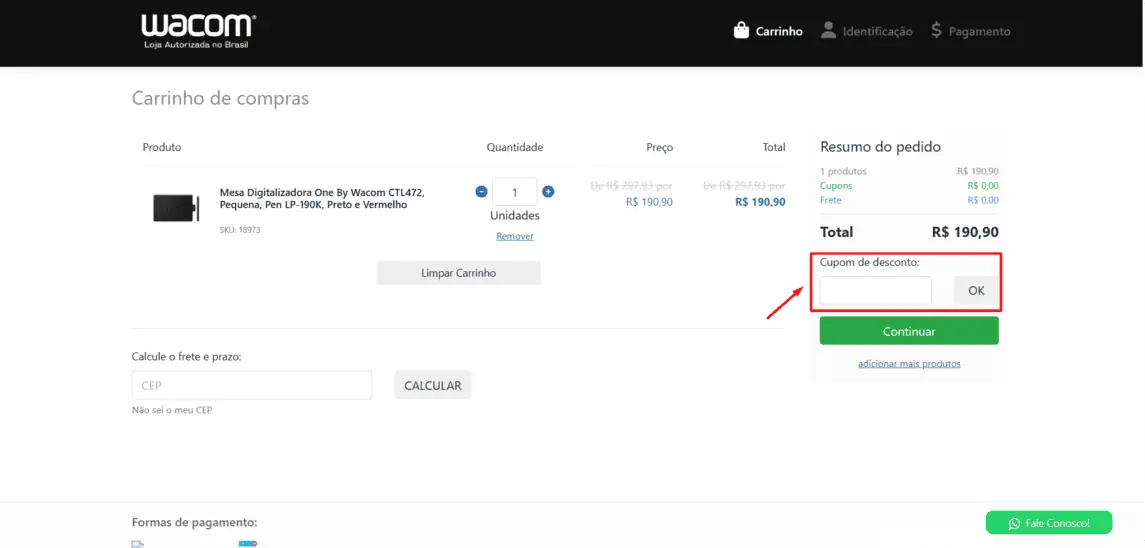Click the blue R$ 190,90 item total
The image size is (1145, 548).
click(760, 202)
